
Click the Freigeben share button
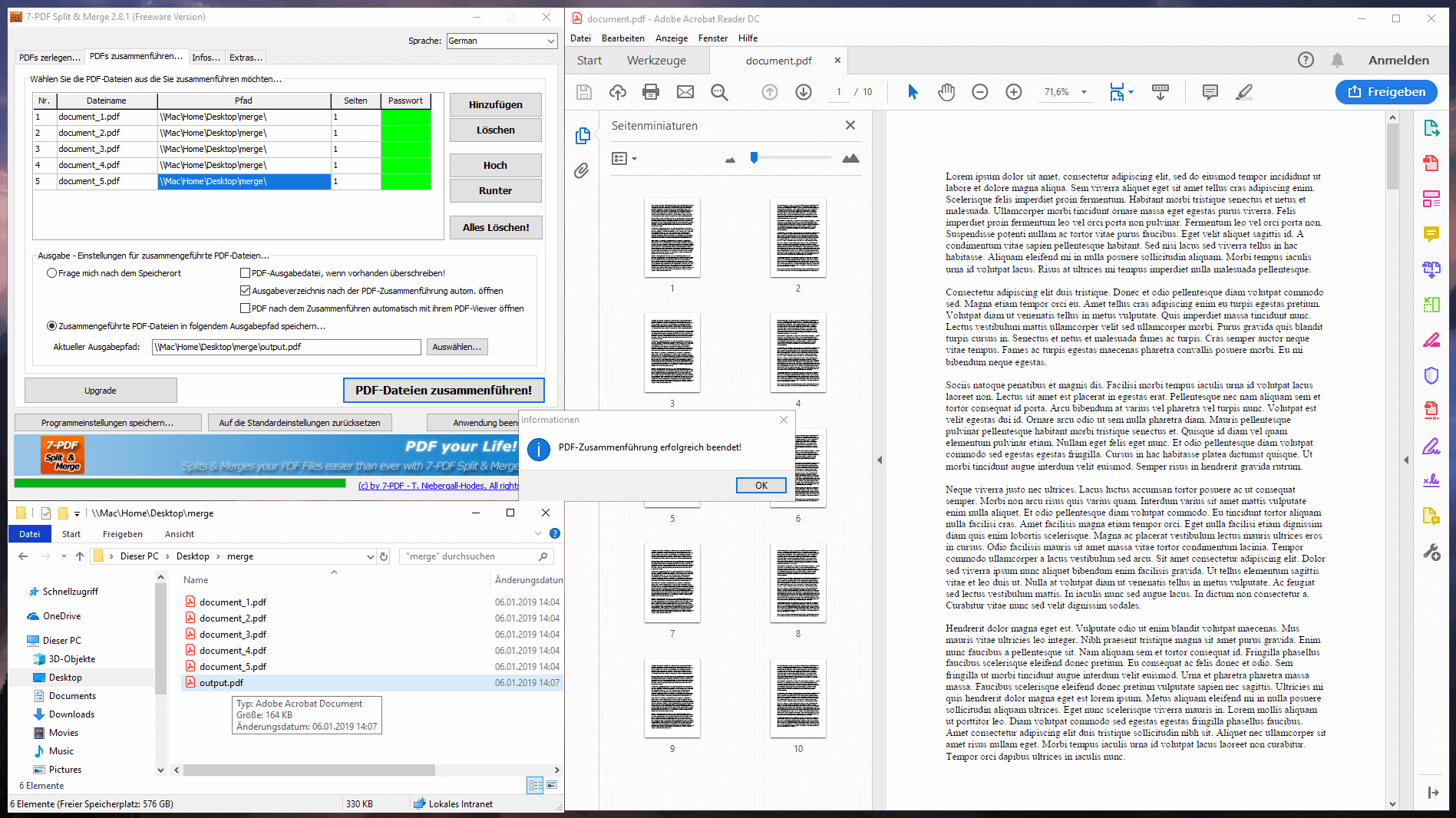[1387, 92]
